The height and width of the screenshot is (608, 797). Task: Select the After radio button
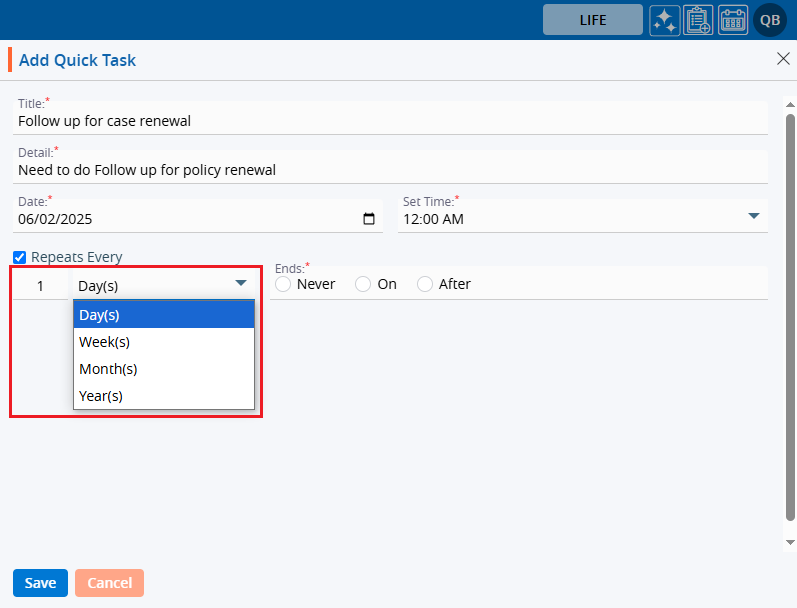click(425, 284)
